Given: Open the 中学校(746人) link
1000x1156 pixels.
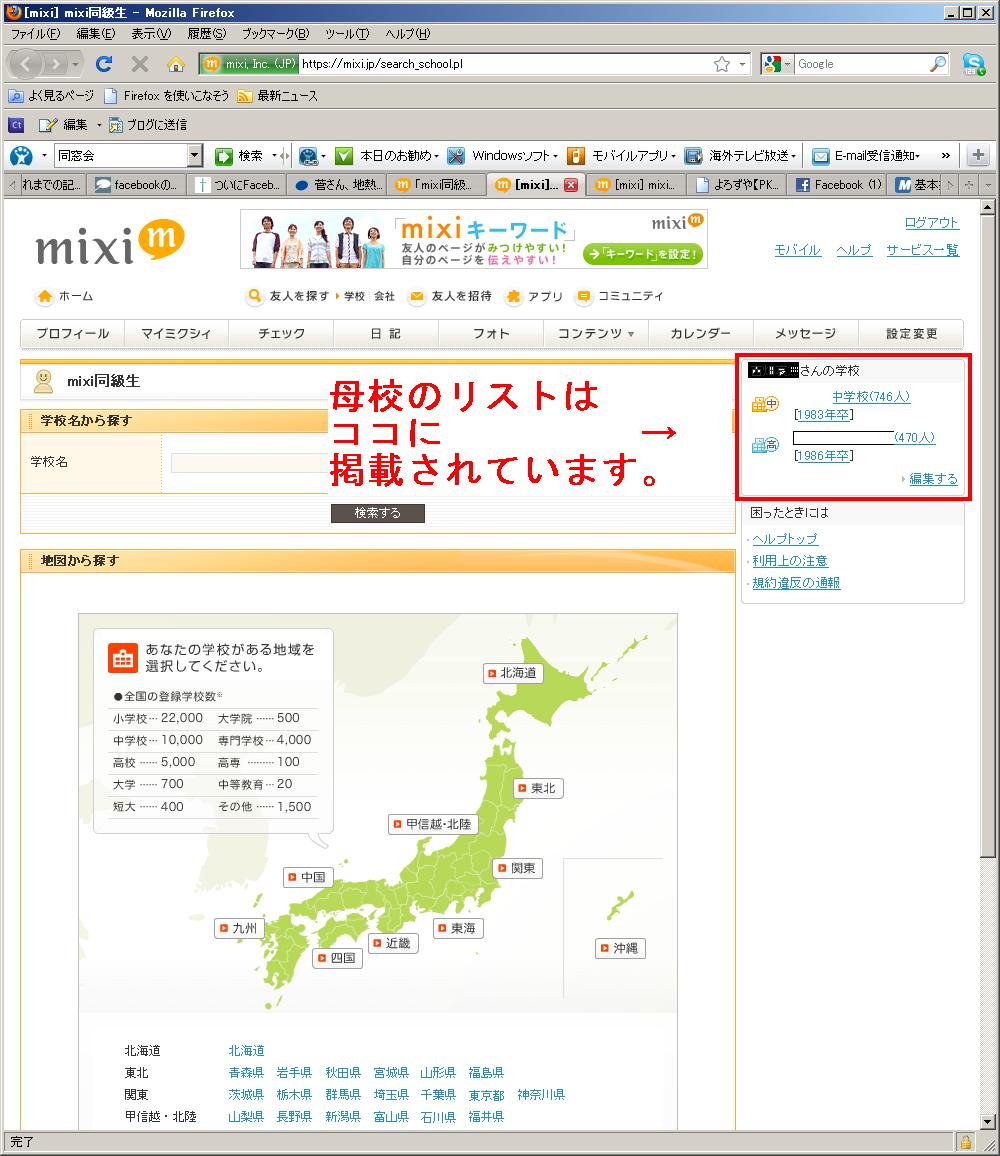Looking at the screenshot, I should click(871, 397).
